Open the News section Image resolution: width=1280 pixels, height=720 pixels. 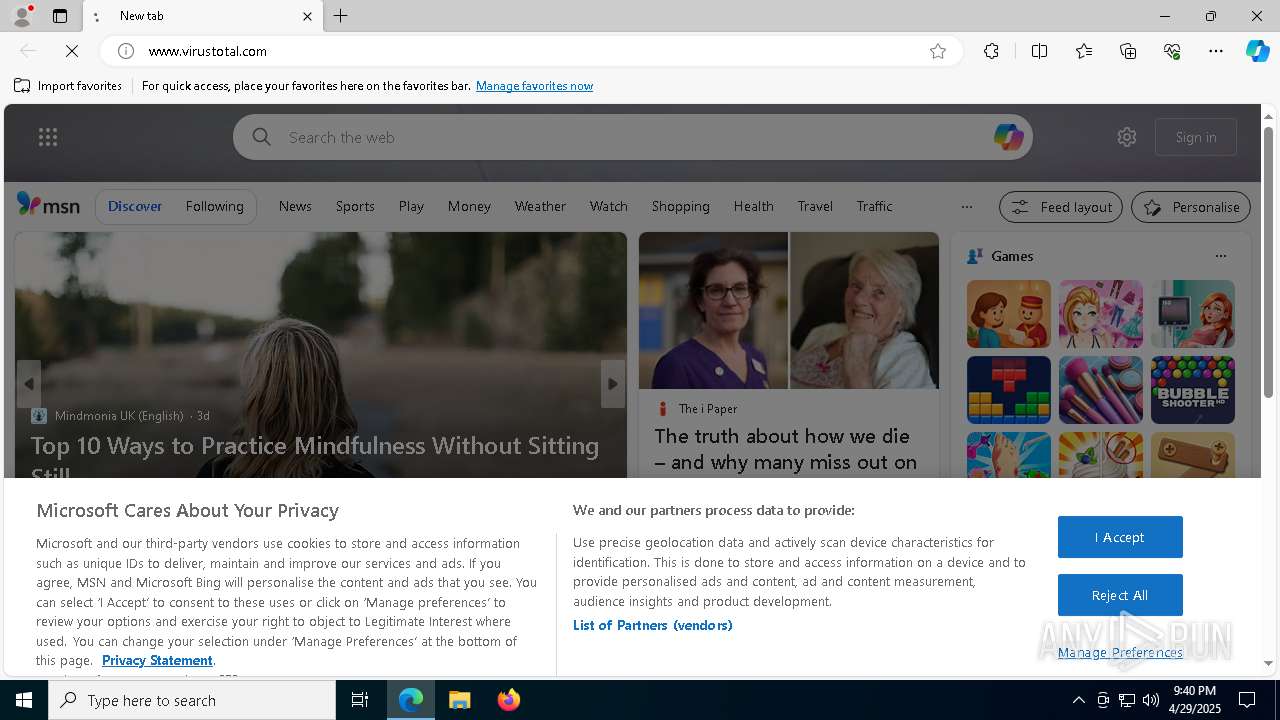point(295,206)
